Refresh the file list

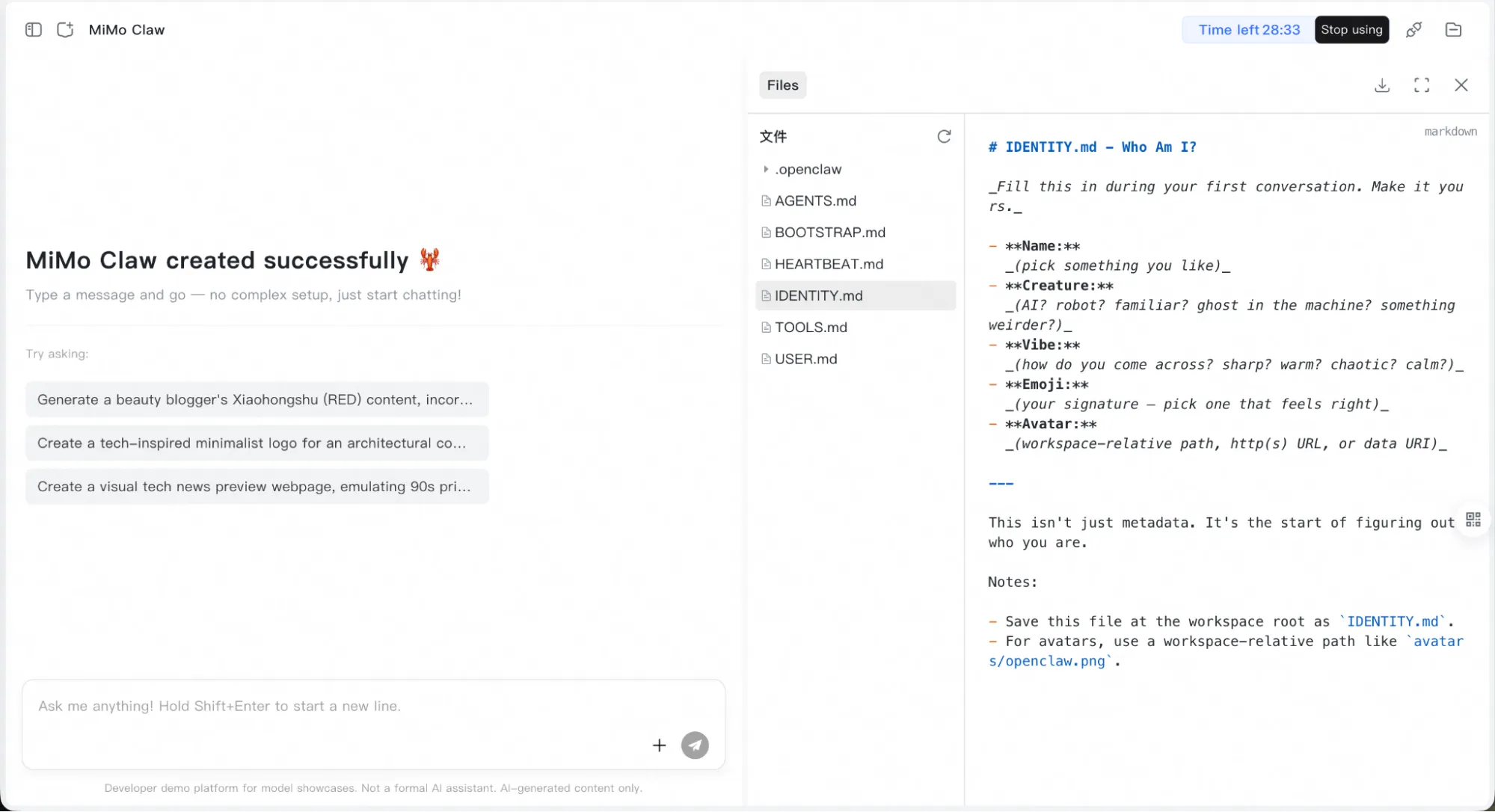click(x=944, y=136)
